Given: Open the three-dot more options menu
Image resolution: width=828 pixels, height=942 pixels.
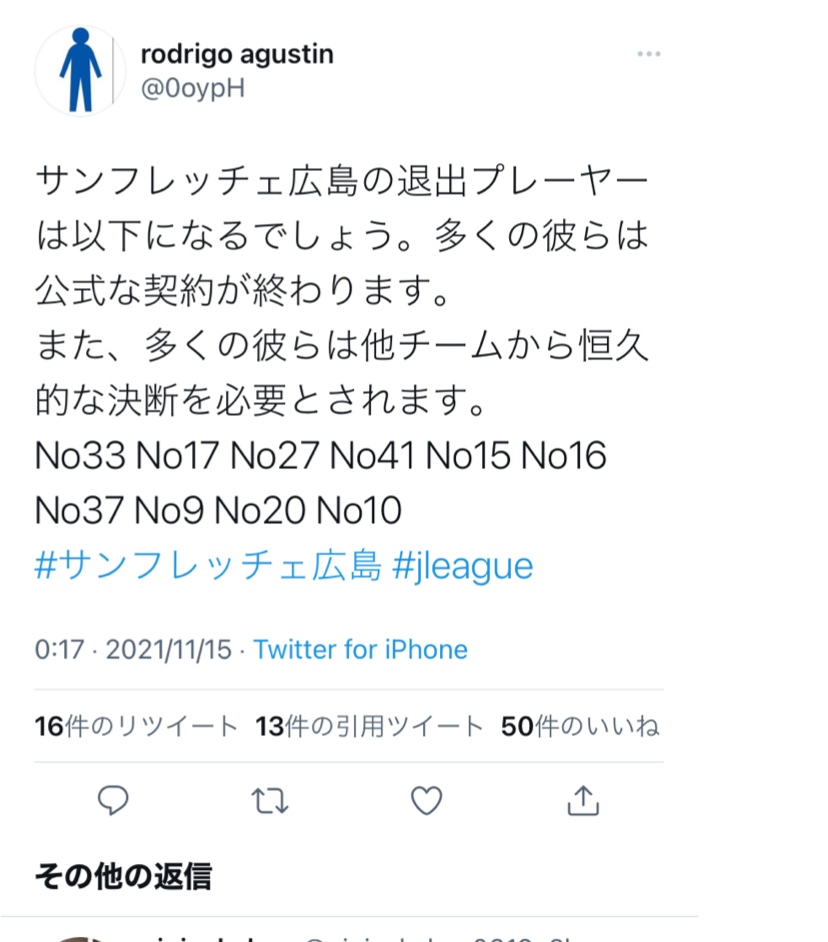Looking at the screenshot, I should [649, 54].
